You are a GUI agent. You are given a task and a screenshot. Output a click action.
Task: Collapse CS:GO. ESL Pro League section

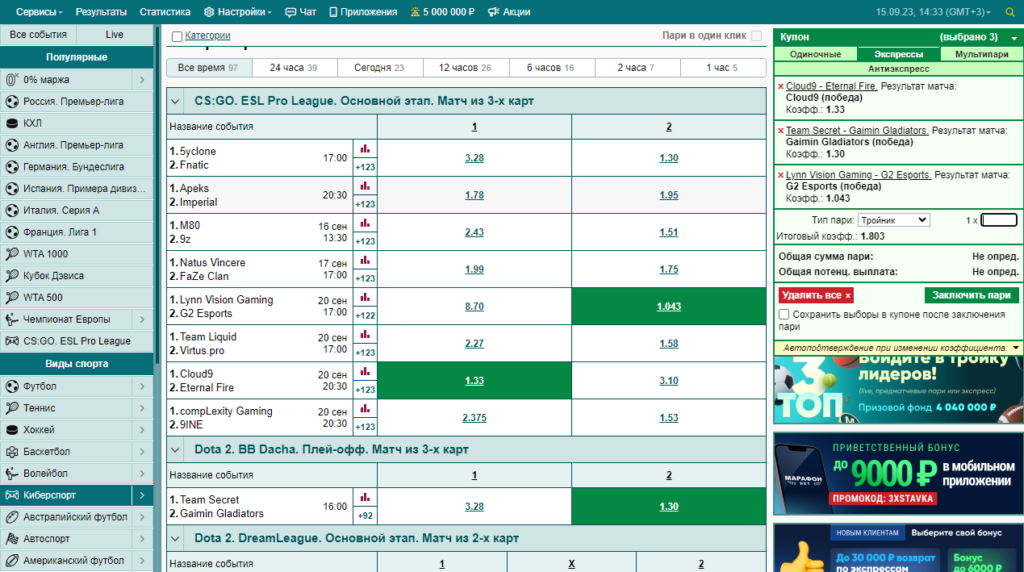point(175,101)
